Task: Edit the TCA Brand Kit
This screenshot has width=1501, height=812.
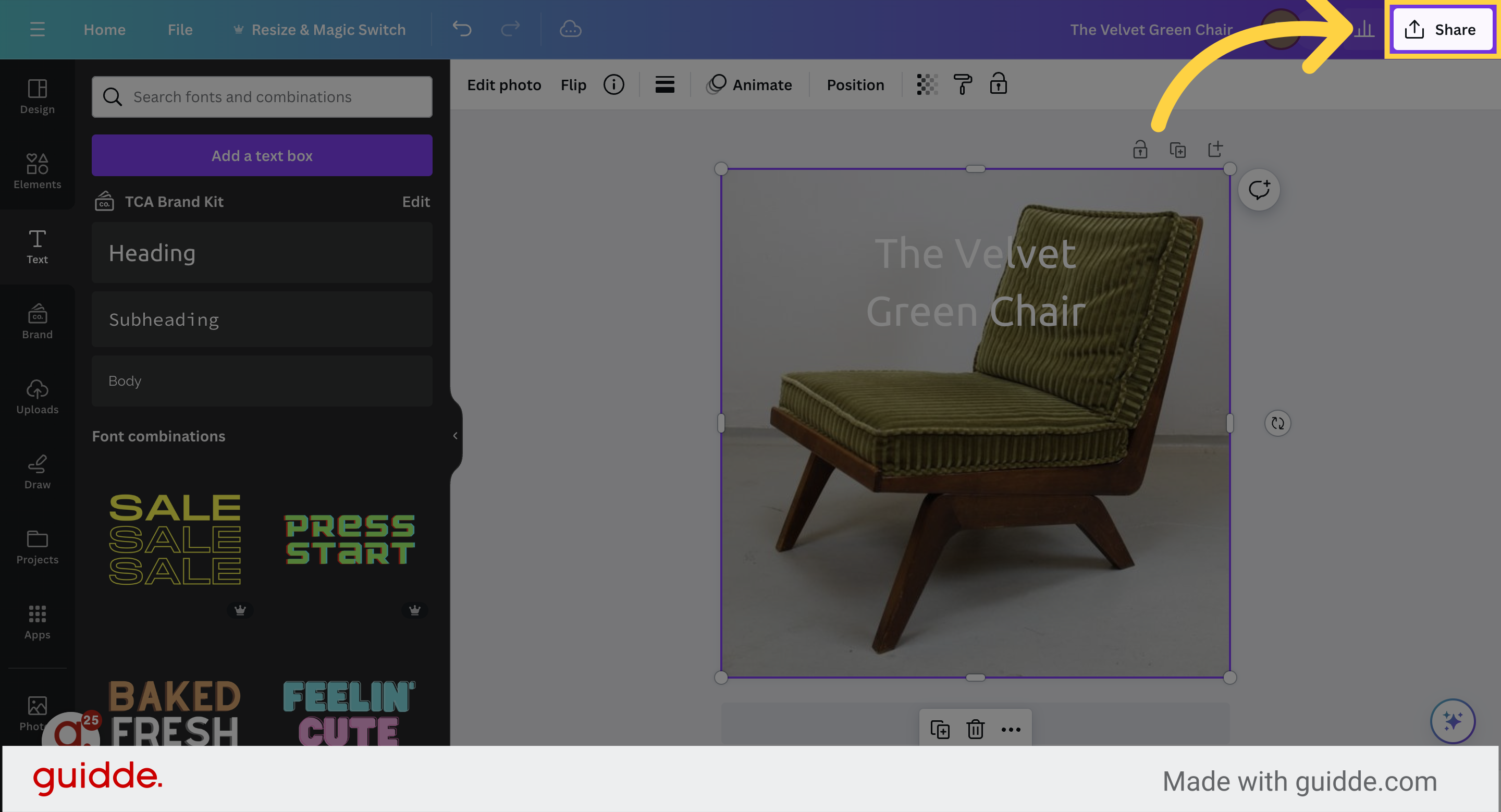Action: tap(416, 202)
